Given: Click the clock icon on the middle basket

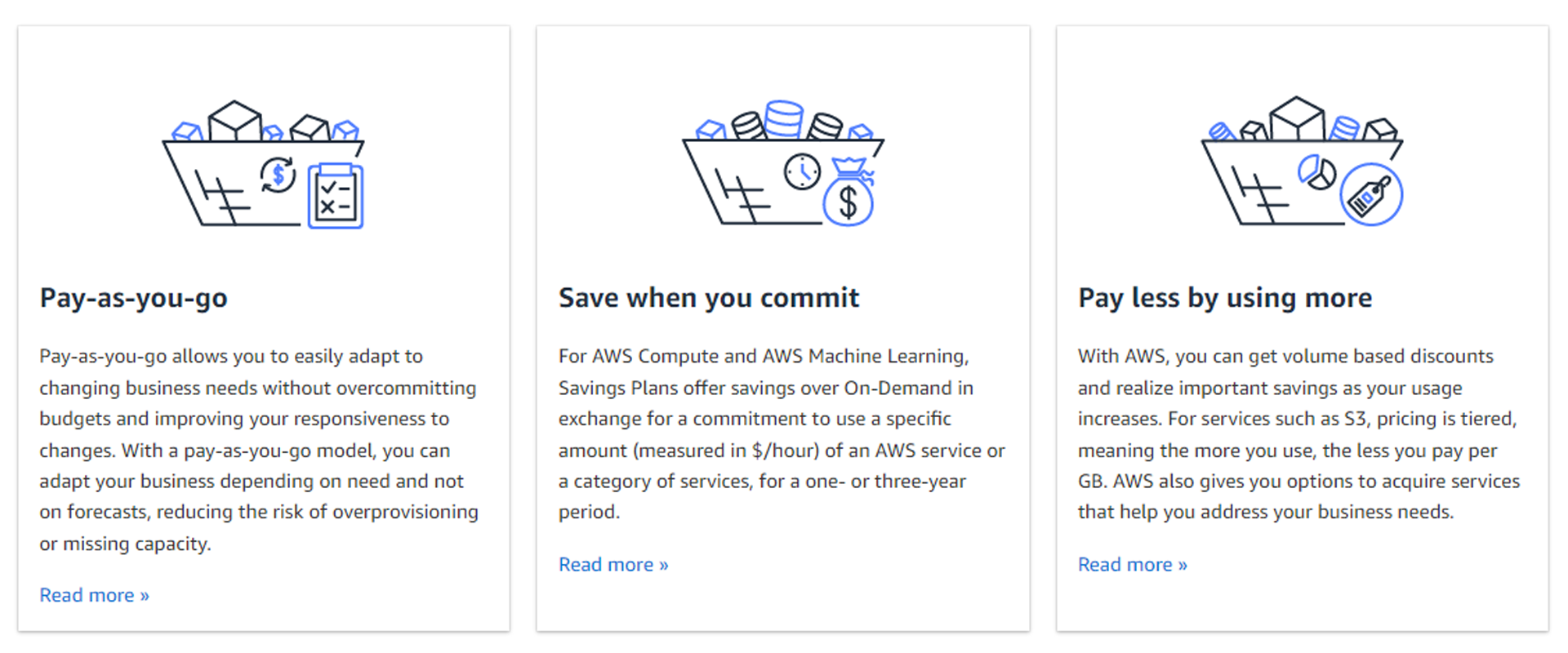Looking at the screenshot, I should [x=802, y=172].
